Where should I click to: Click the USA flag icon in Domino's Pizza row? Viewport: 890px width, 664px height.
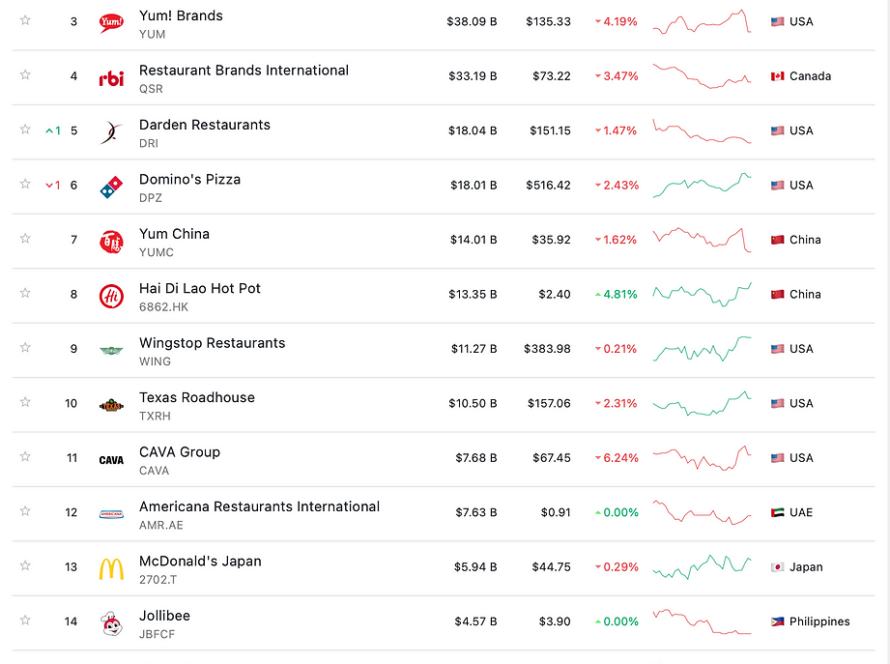(777, 185)
